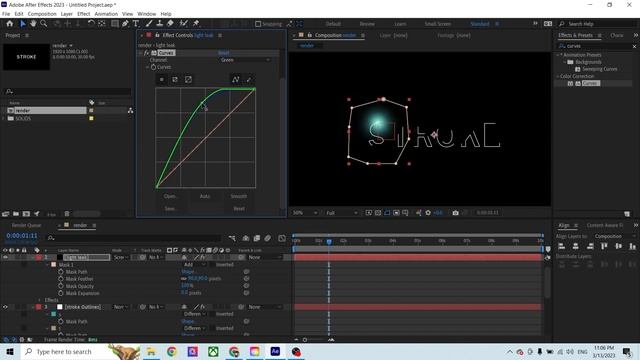Select the Puppet Pin tool
Viewport: 640px width, 360px height.
196,24
